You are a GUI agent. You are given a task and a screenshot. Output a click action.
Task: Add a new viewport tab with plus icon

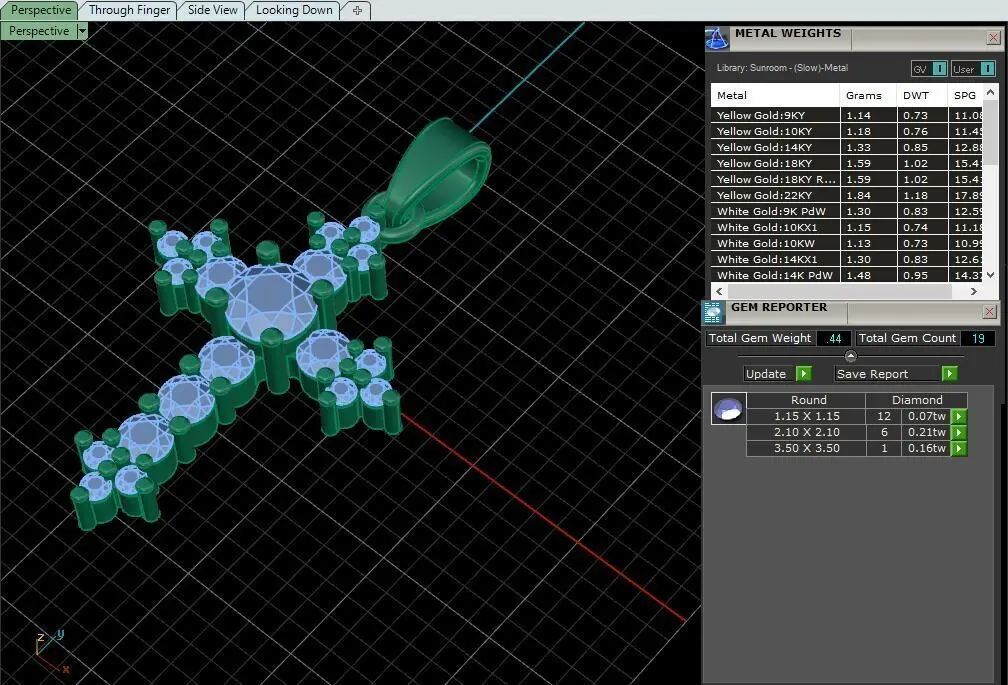[x=357, y=10]
